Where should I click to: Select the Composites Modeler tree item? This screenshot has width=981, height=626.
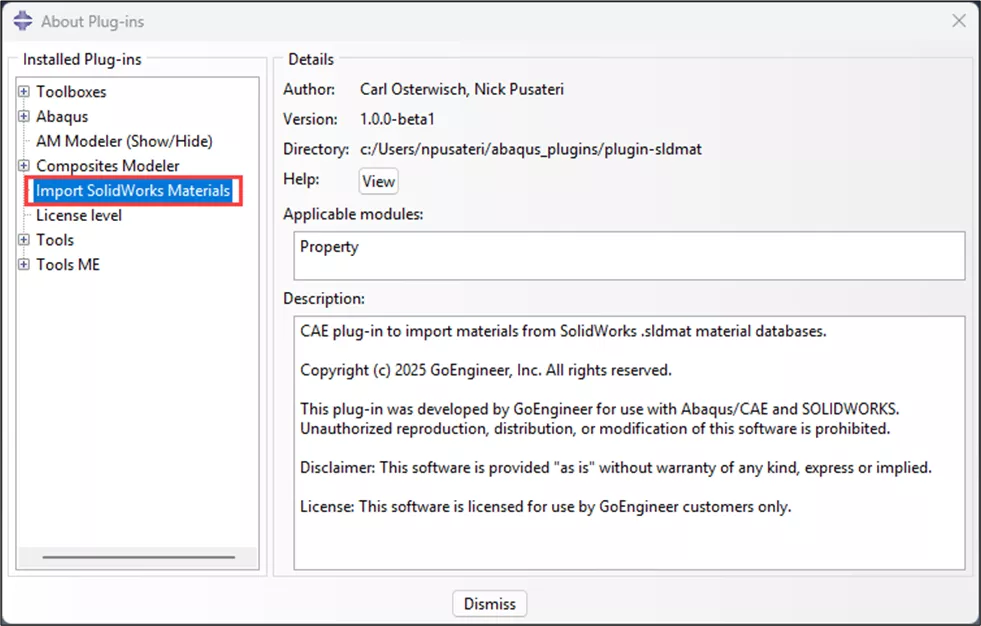coord(108,165)
